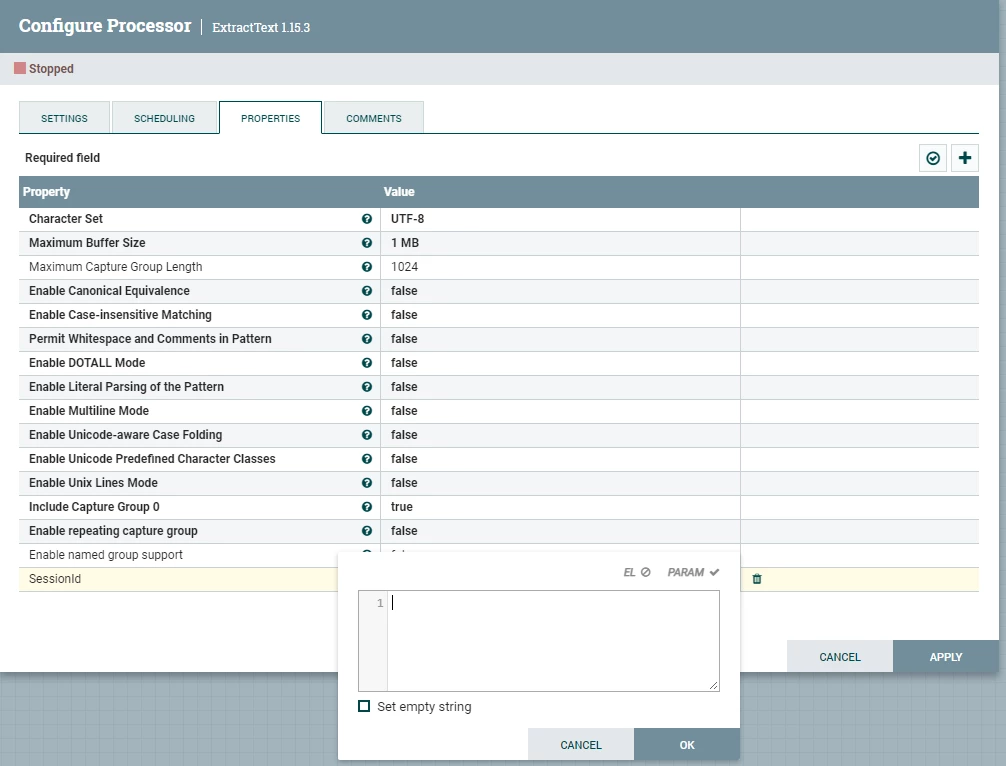Delete the SessionId property with trash icon
Viewport: 1006px width, 766px height.
click(x=757, y=579)
